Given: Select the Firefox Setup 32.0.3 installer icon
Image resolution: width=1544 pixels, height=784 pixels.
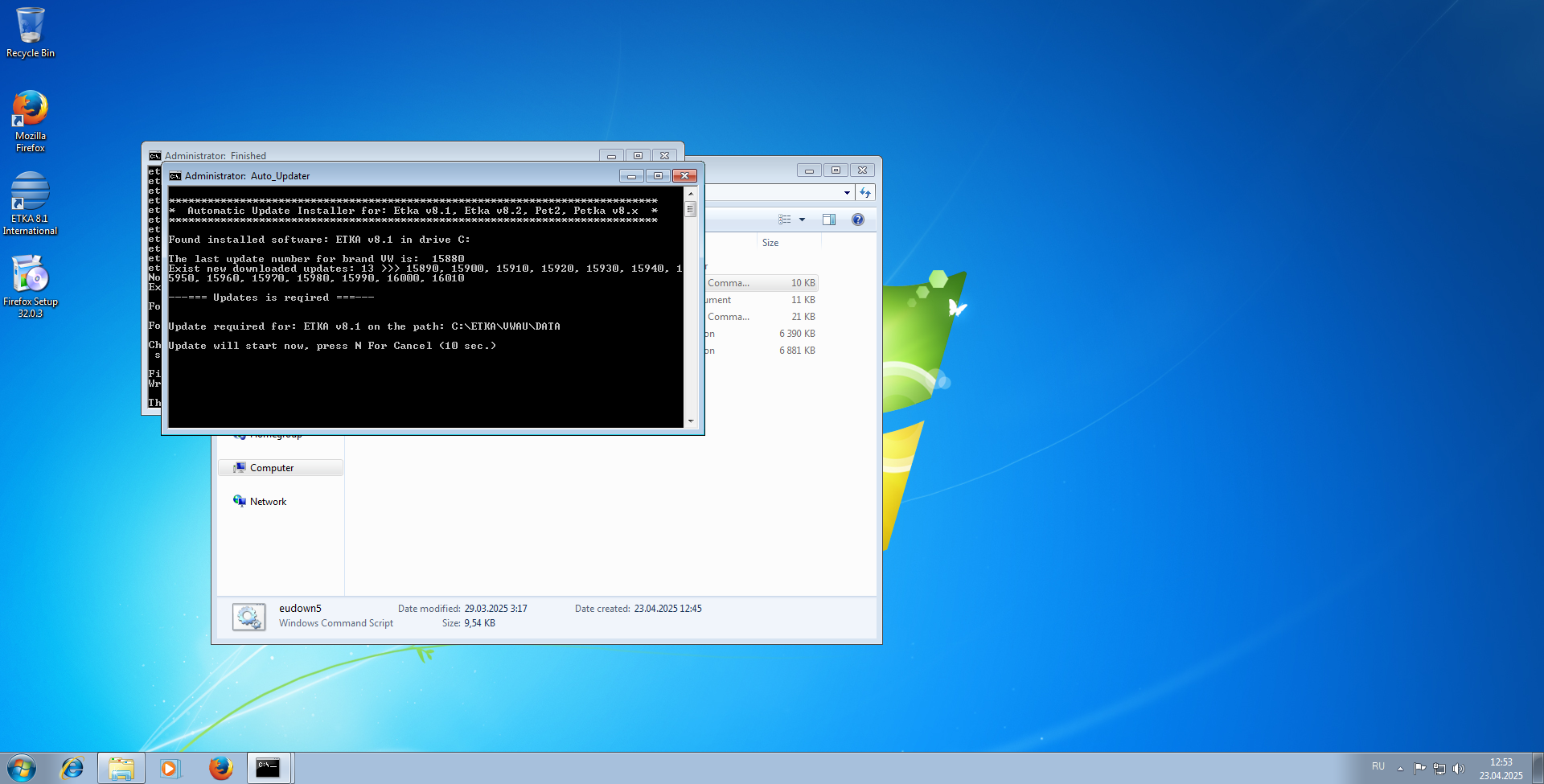Looking at the screenshot, I should click(x=30, y=286).
